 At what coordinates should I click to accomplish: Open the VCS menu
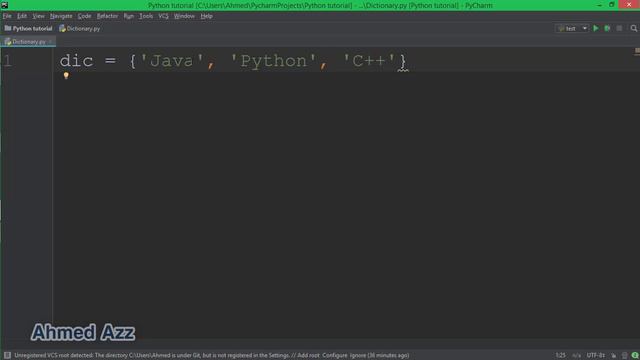click(x=163, y=16)
